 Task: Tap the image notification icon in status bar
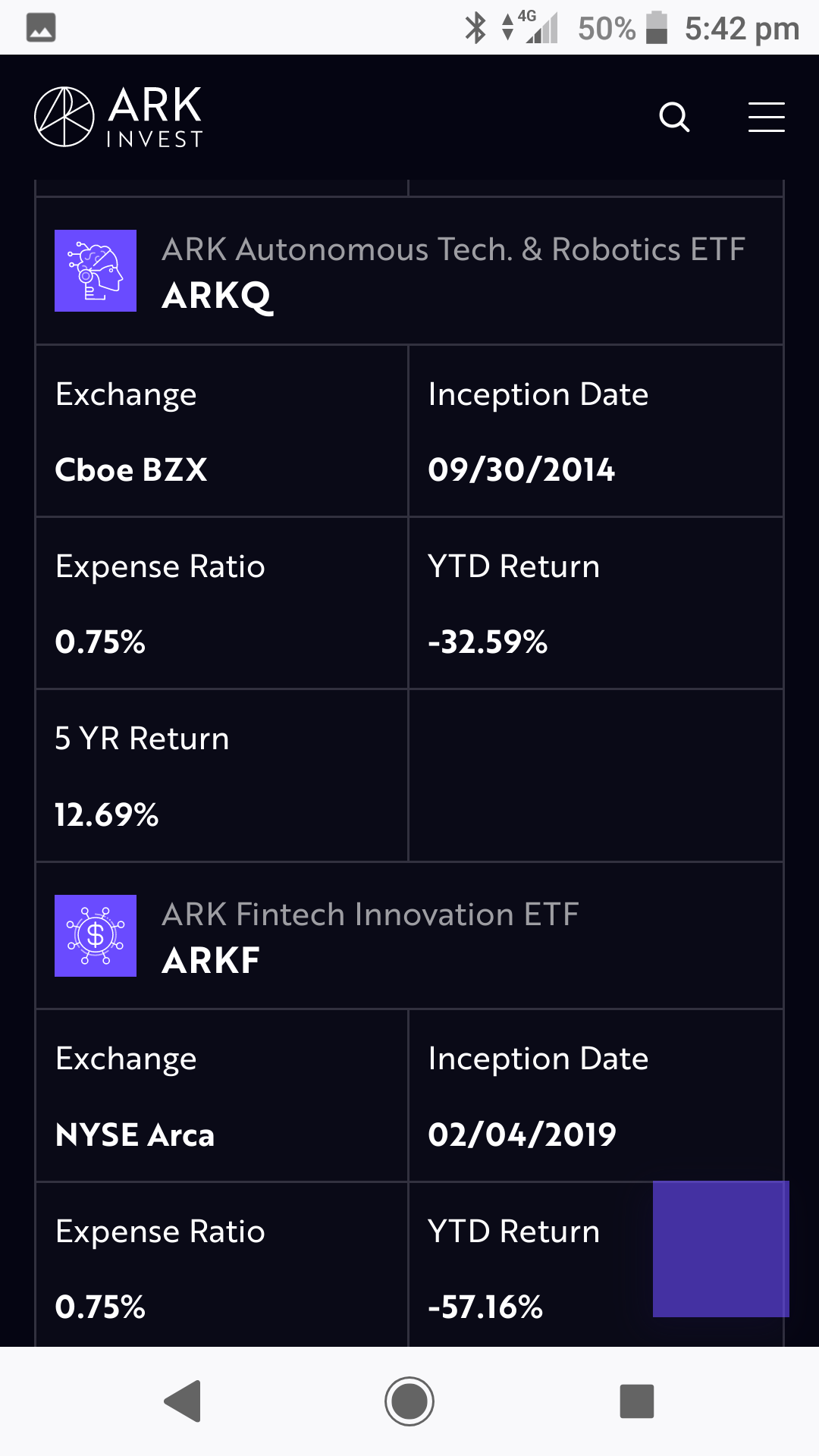point(41,28)
